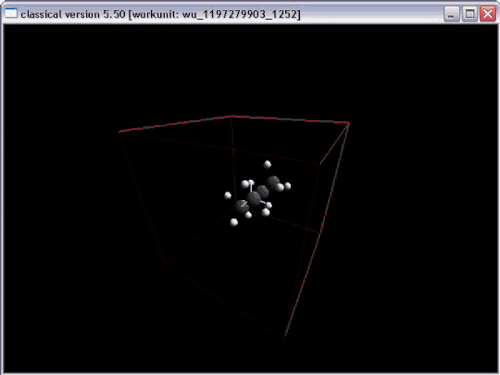The width and height of the screenshot is (500, 375).
Task: Pick the upper-right dark carbon atom
Action: (x=273, y=182)
